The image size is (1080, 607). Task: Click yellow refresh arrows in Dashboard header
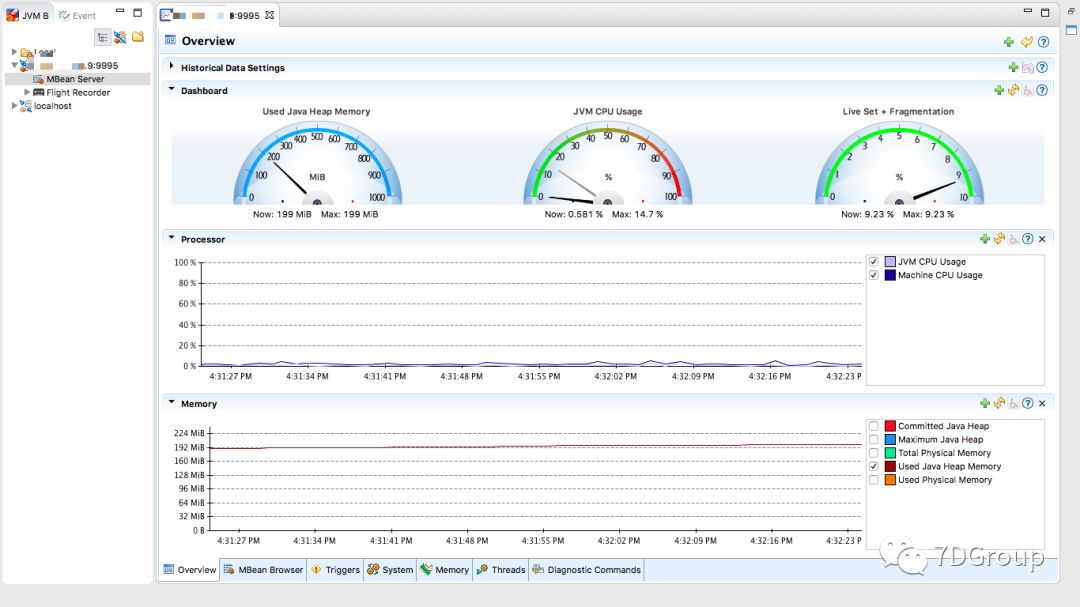click(x=1013, y=90)
